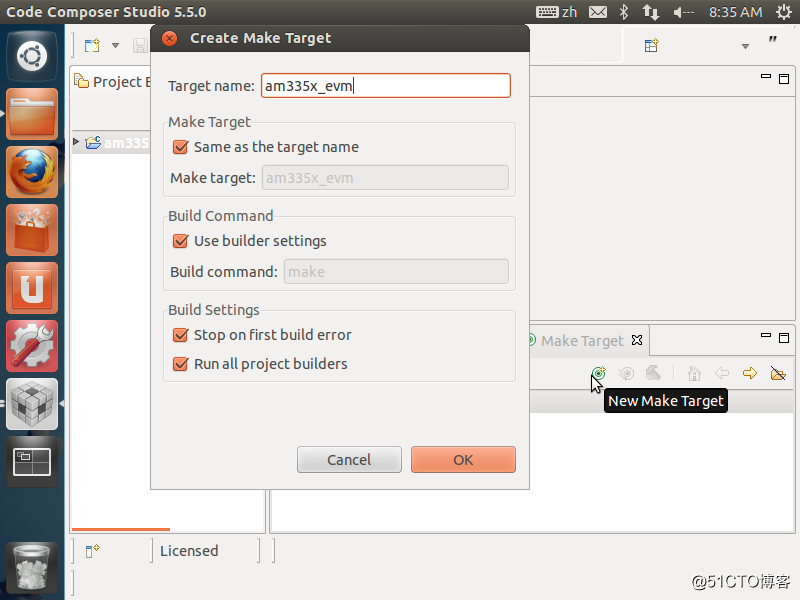Toggle Same as the target name checkbox

[x=181, y=147]
